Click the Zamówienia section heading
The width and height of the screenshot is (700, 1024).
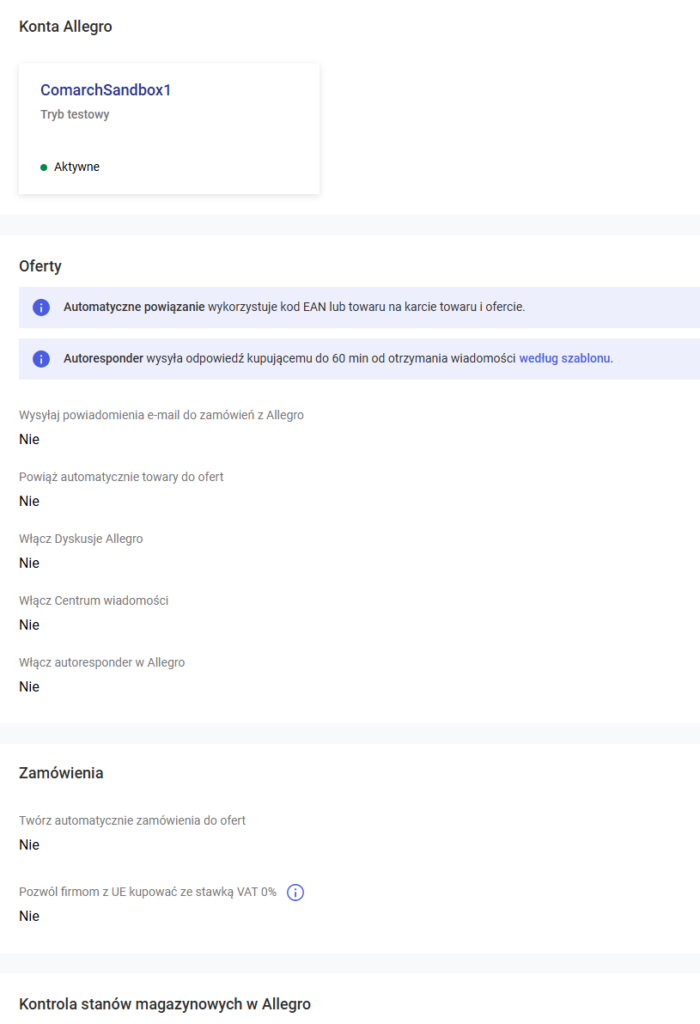[61, 773]
